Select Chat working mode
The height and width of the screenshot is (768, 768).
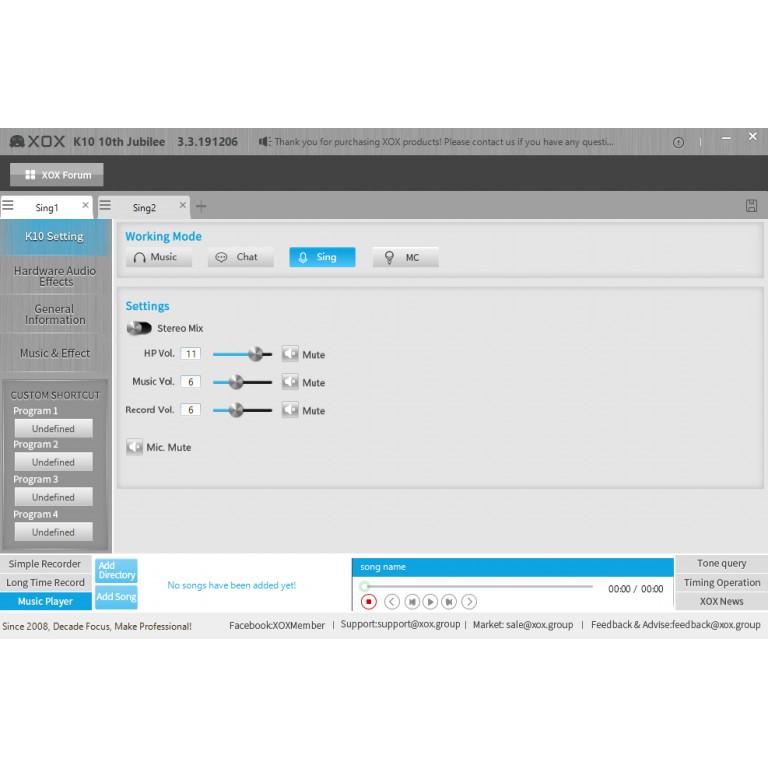pyautogui.click(x=240, y=257)
